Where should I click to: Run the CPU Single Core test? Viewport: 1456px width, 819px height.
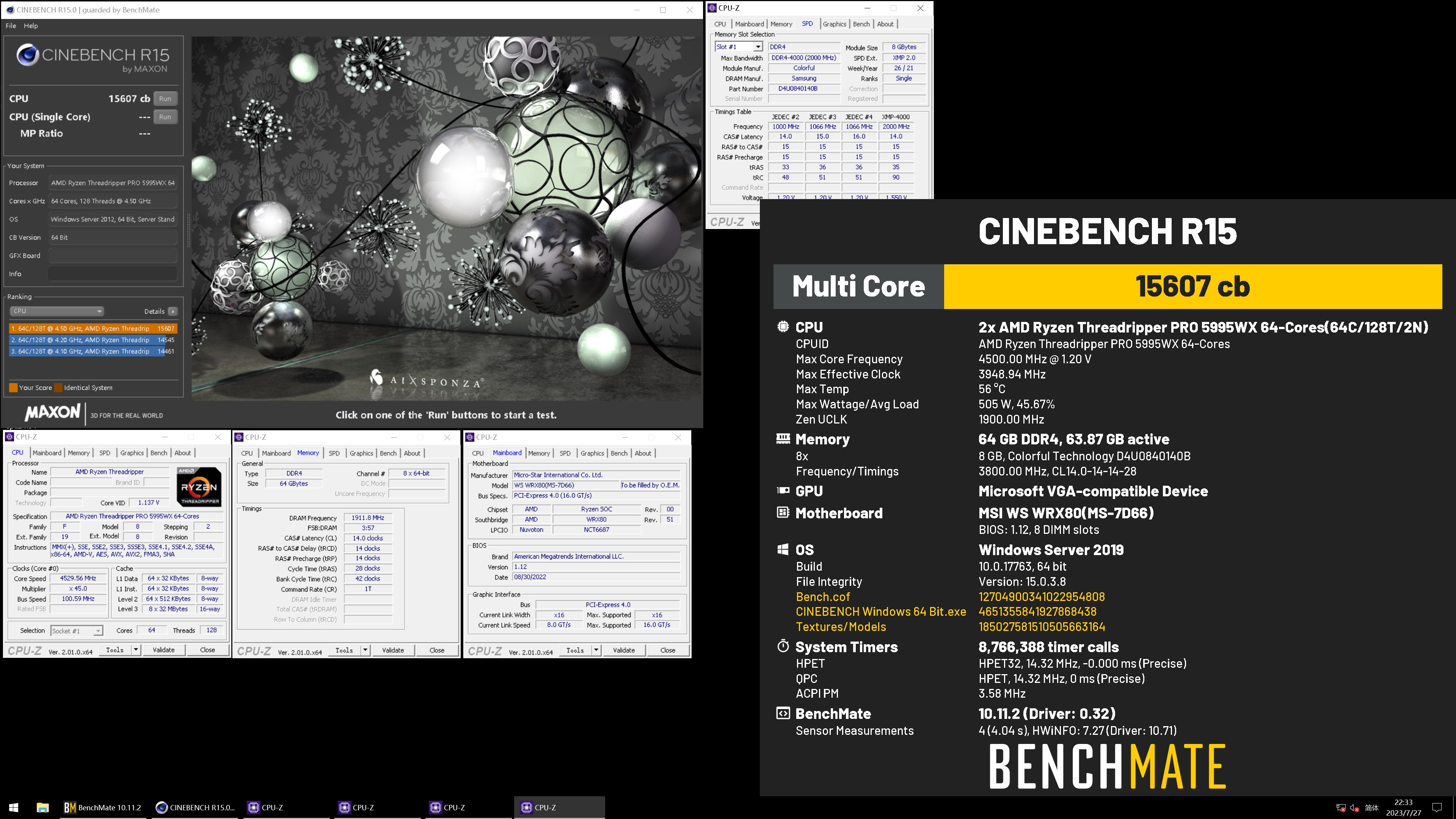[165, 117]
